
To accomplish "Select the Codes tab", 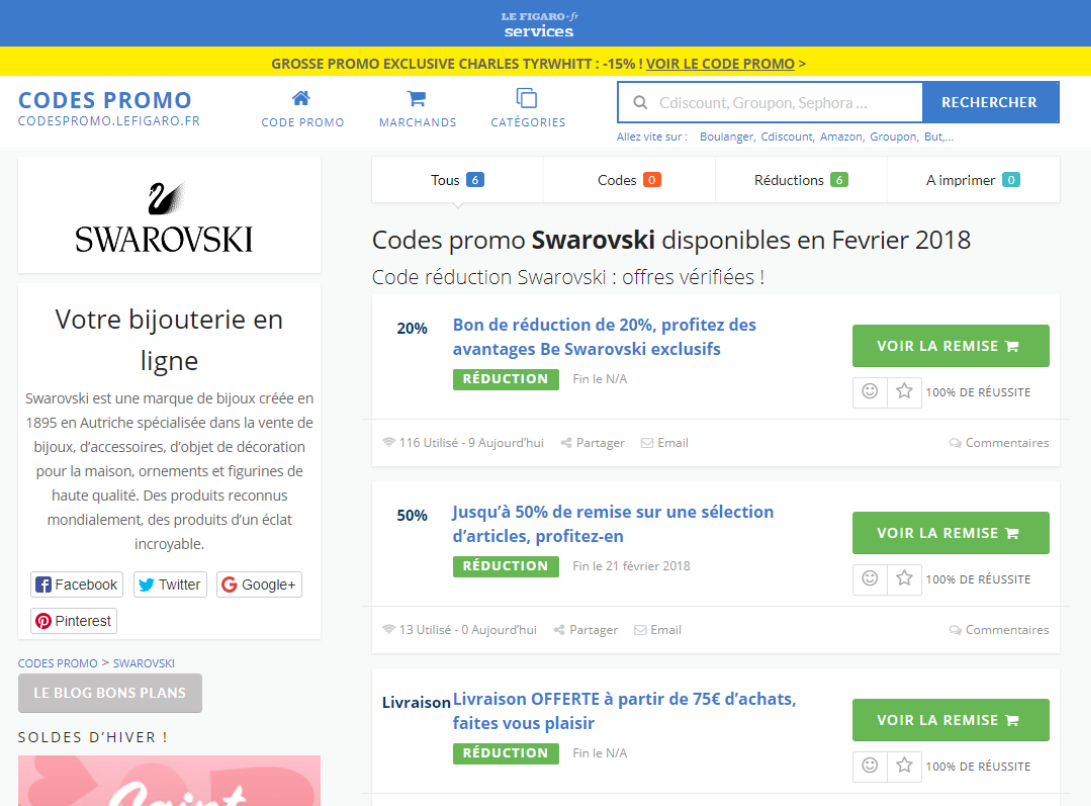I will tap(629, 180).
